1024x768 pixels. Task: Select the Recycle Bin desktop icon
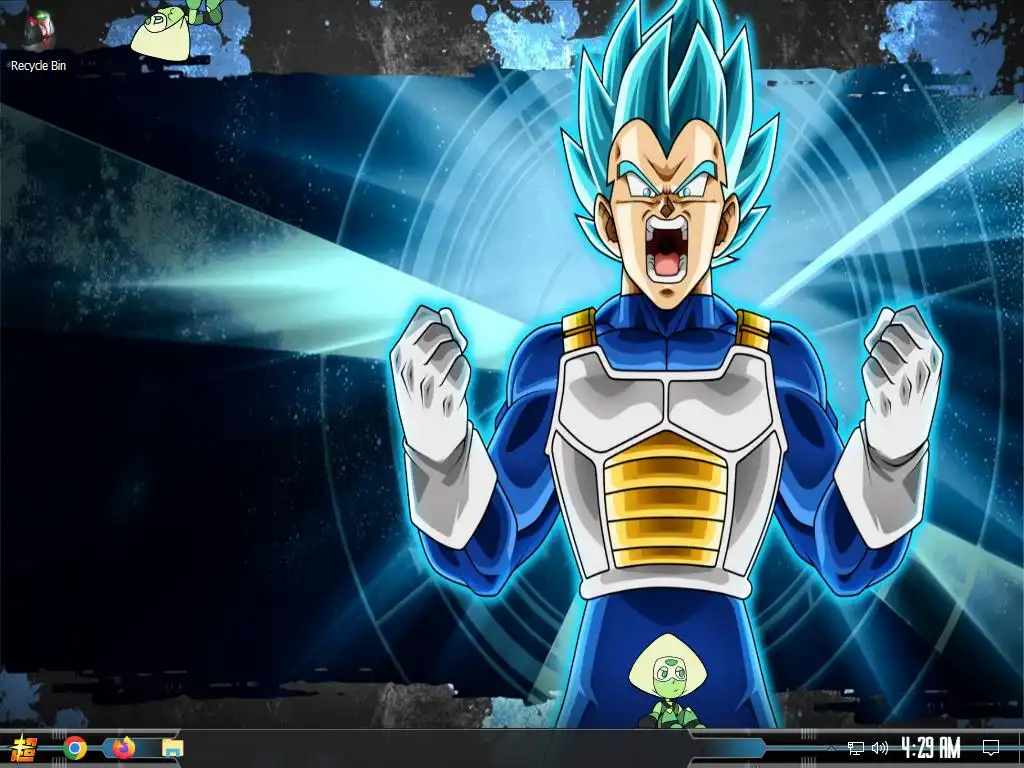coord(38,39)
